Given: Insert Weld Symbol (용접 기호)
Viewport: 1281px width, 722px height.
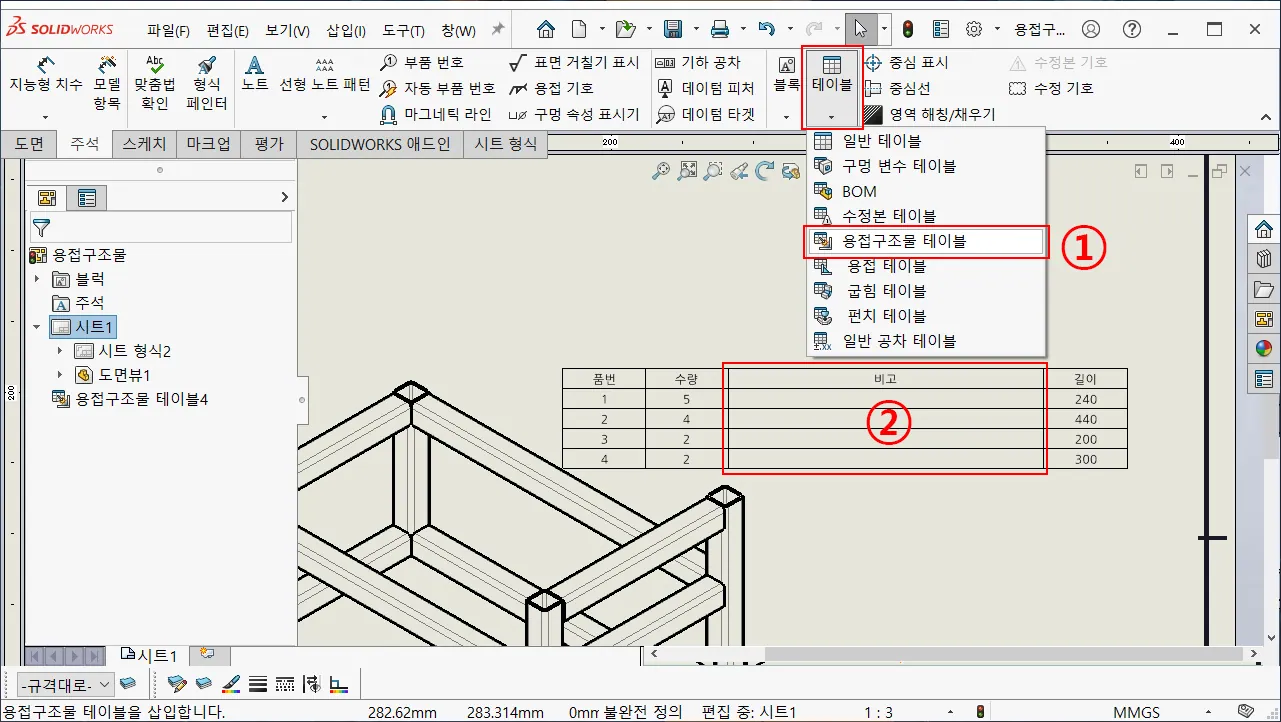Looking at the screenshot, I should [551, 88].
